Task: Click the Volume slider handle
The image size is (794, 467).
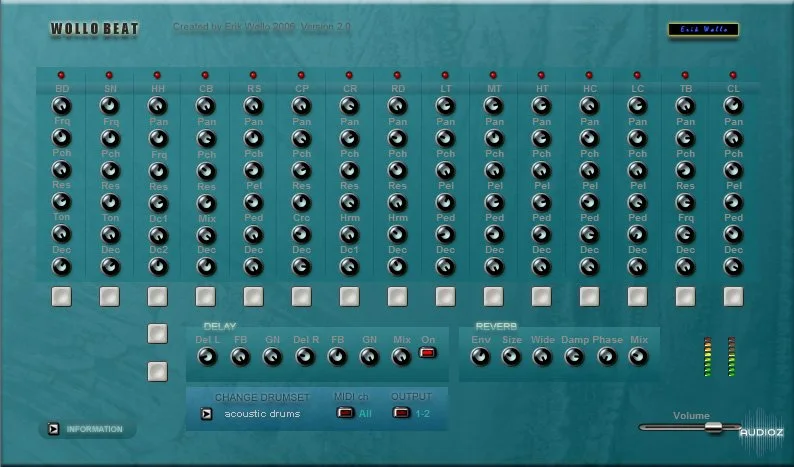Action: [x=713, y=427]
